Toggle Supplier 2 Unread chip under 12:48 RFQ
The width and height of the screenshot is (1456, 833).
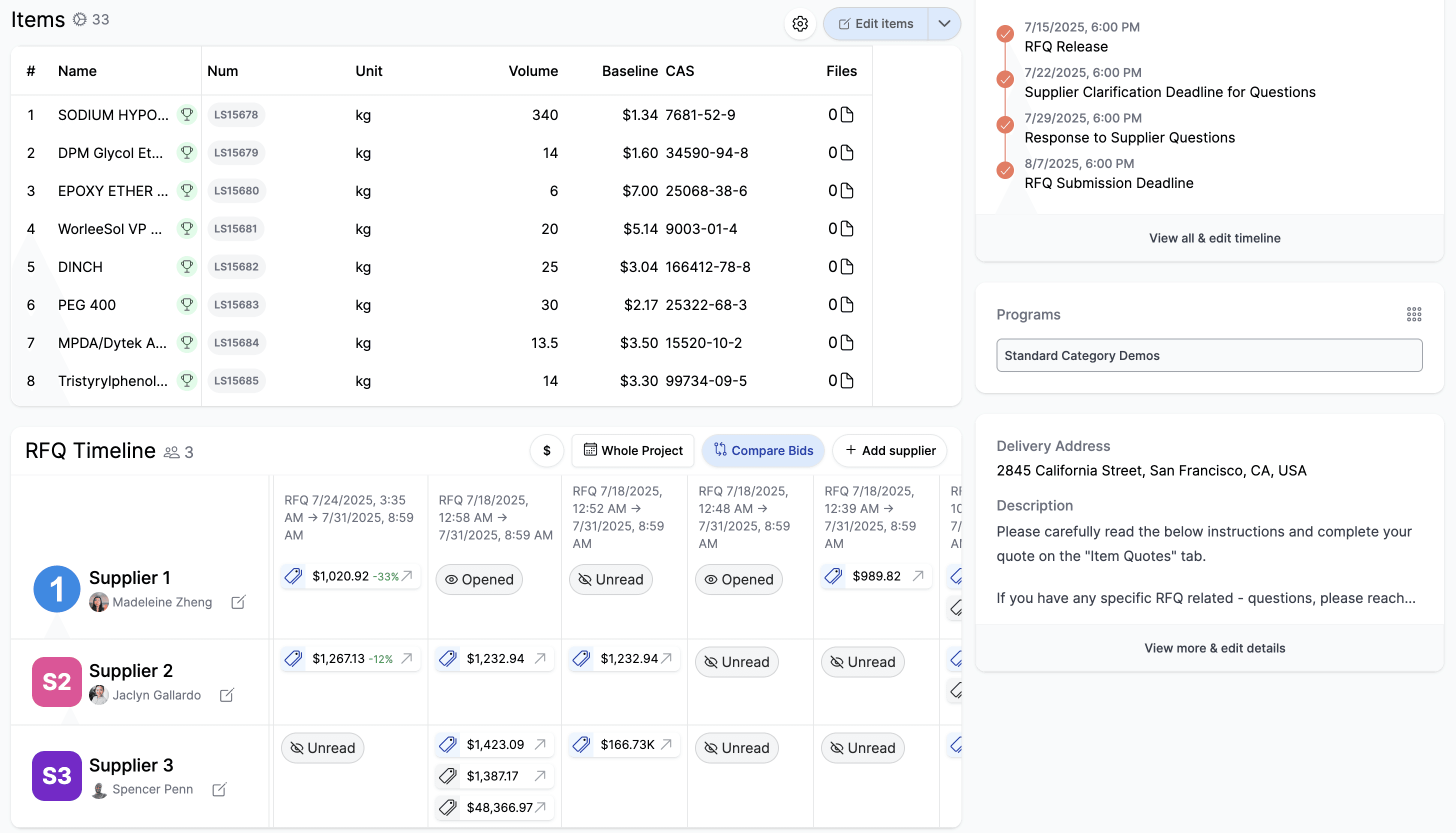[736, 662]
